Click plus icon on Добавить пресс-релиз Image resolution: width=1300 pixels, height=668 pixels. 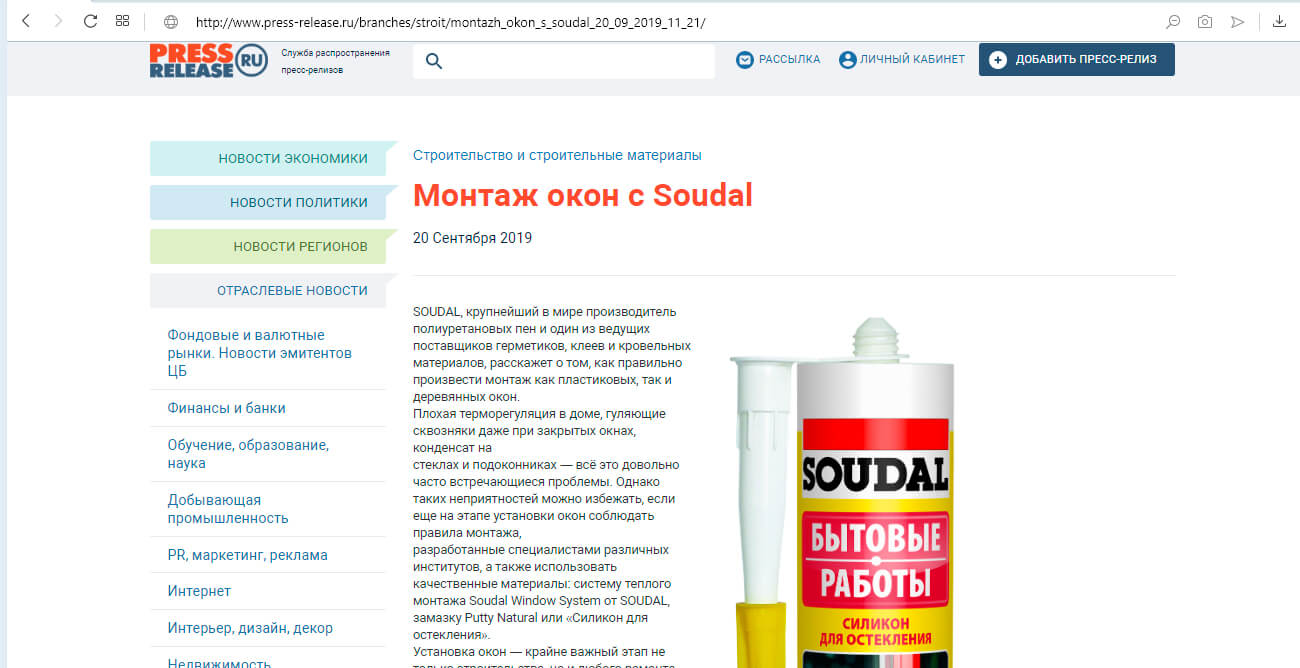point(998,60)
